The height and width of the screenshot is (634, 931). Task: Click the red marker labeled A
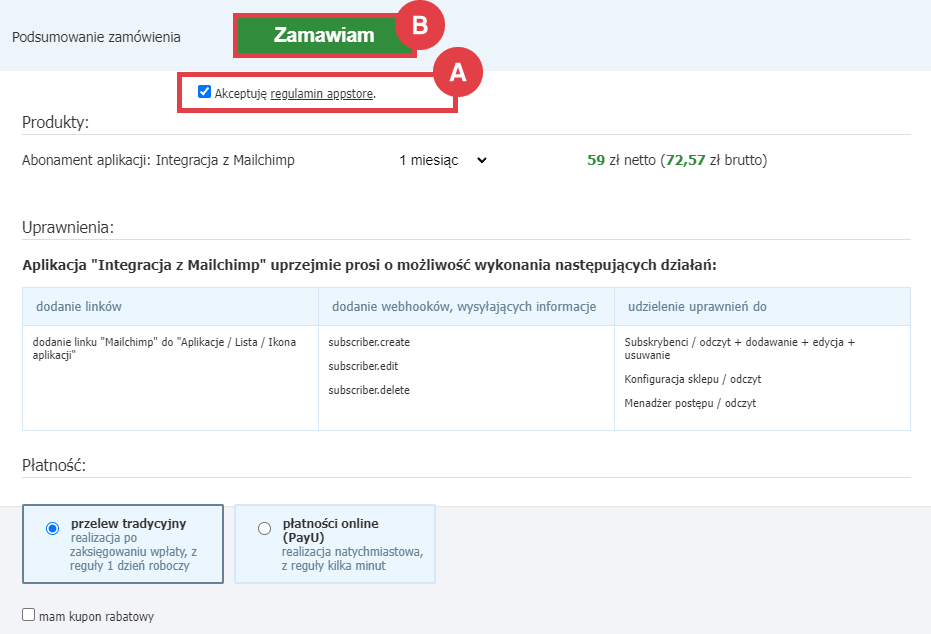459,71
